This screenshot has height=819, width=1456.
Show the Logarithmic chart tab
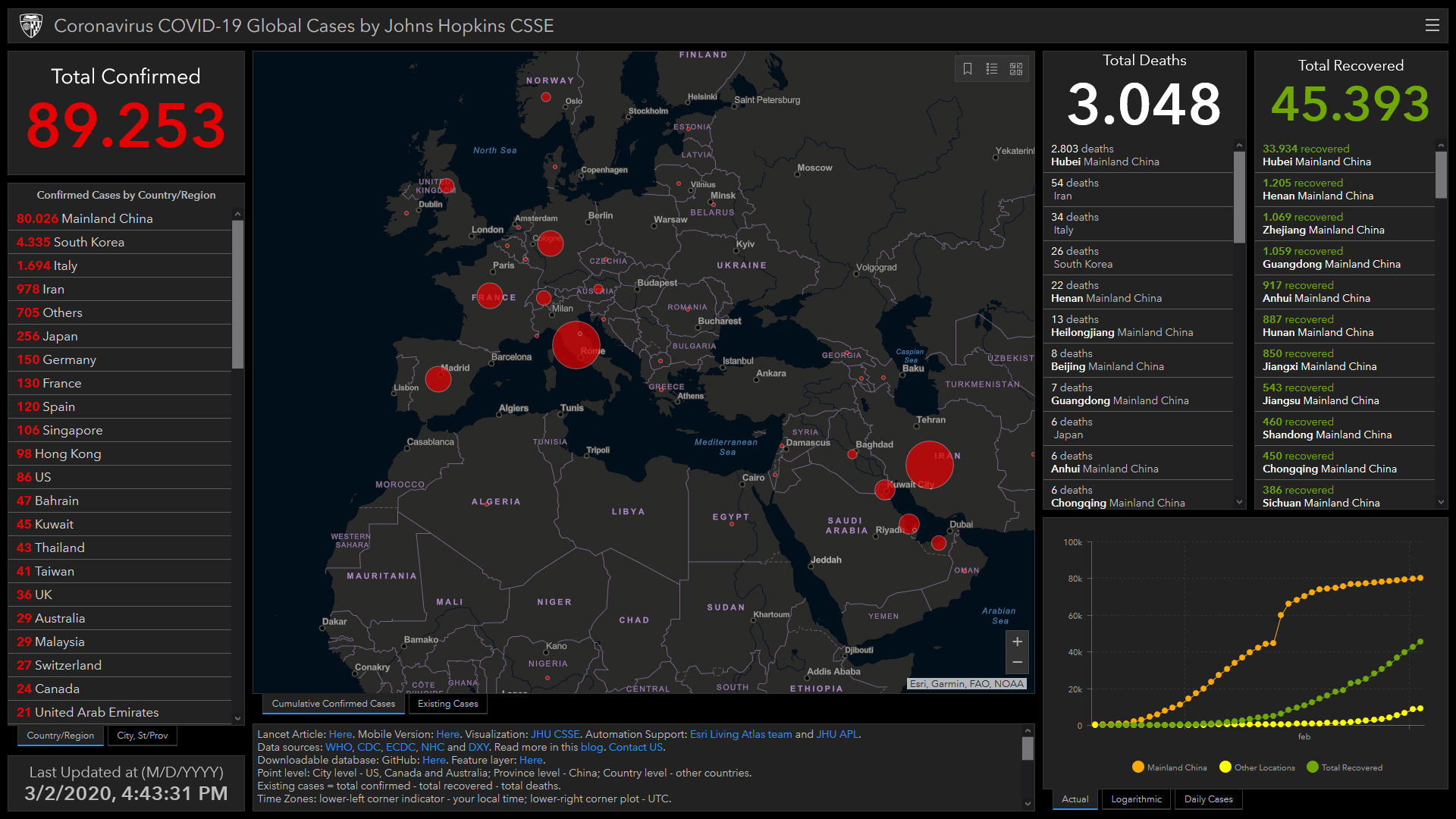[1136, 799]
